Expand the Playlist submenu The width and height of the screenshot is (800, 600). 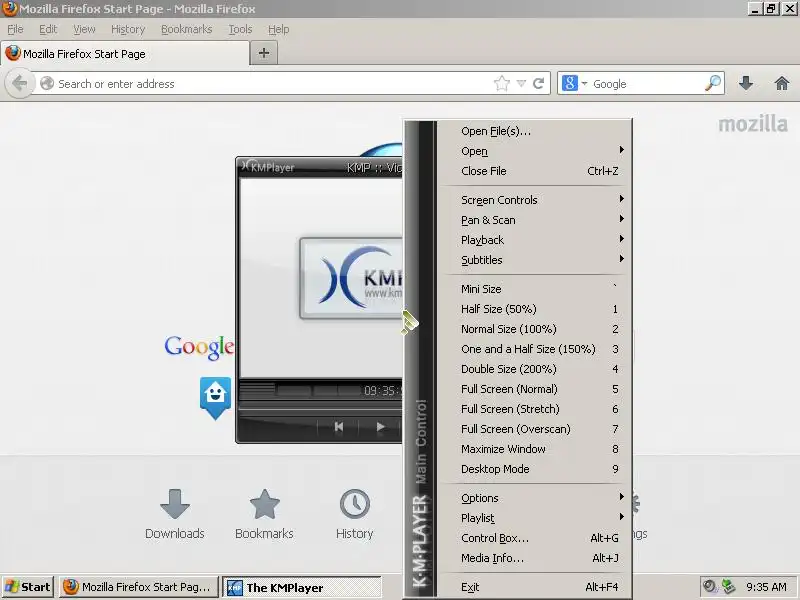[536, 518]
